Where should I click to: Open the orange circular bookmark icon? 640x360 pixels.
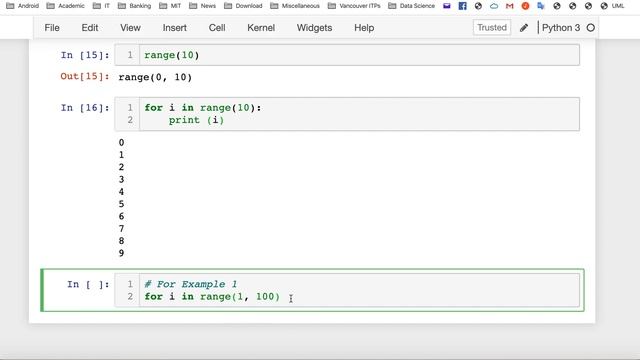[x=525, y=6]
